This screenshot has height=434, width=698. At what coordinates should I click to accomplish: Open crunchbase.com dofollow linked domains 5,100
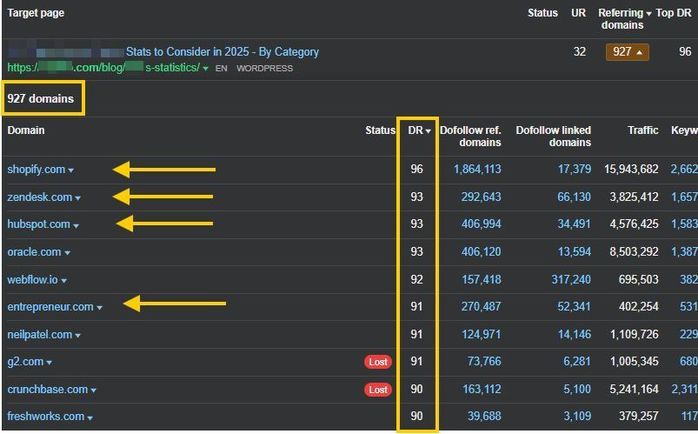click(577, 389)
